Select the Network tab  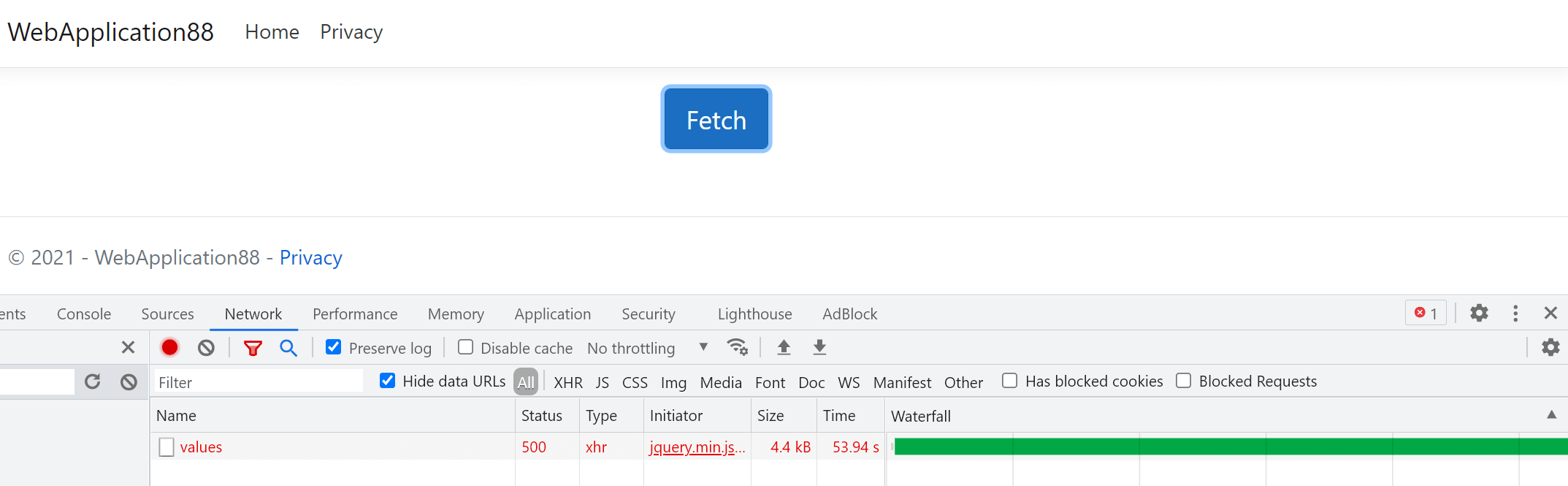[x=253, y=314]
